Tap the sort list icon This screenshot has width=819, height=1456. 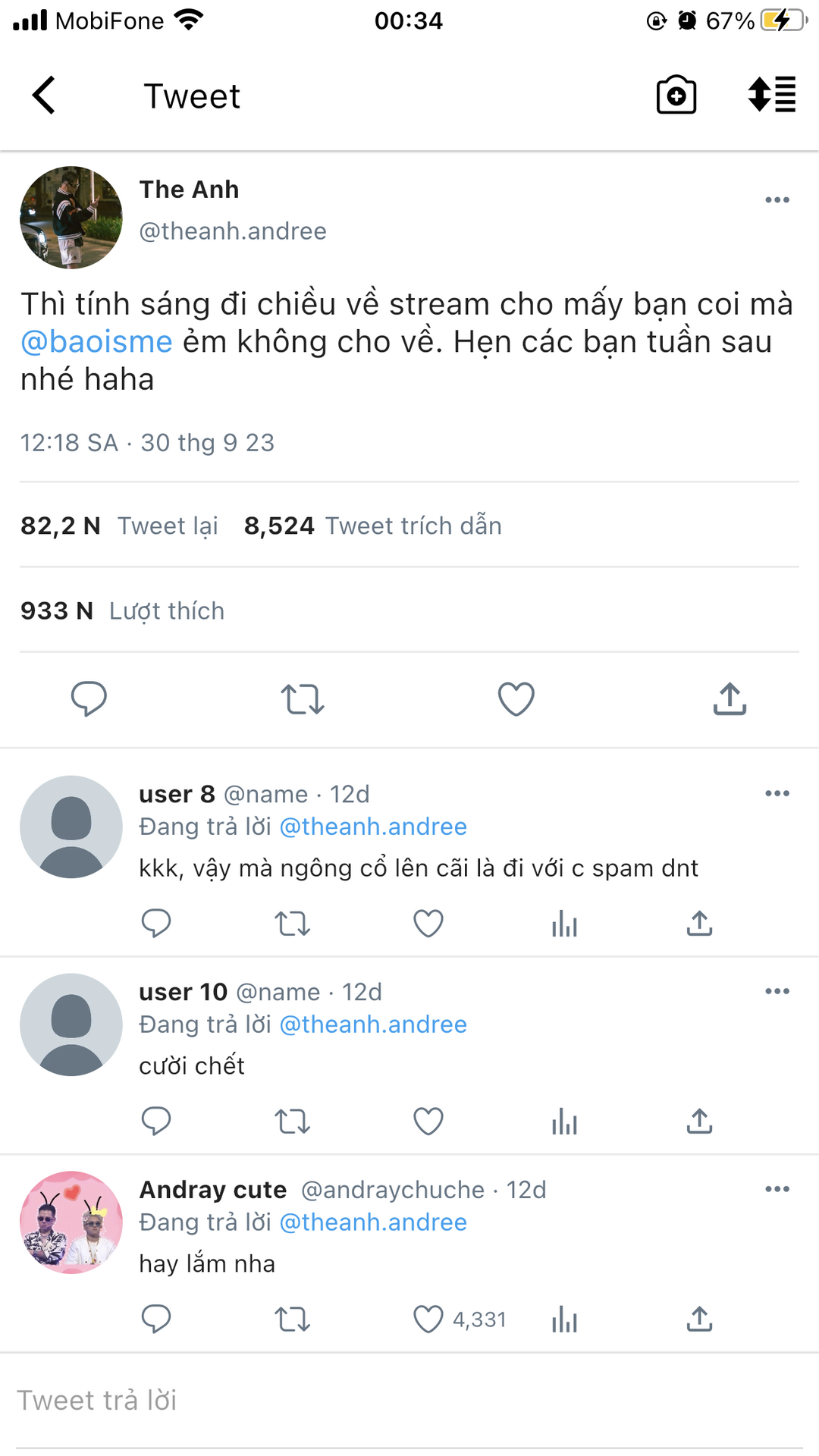tap(771, 96)
